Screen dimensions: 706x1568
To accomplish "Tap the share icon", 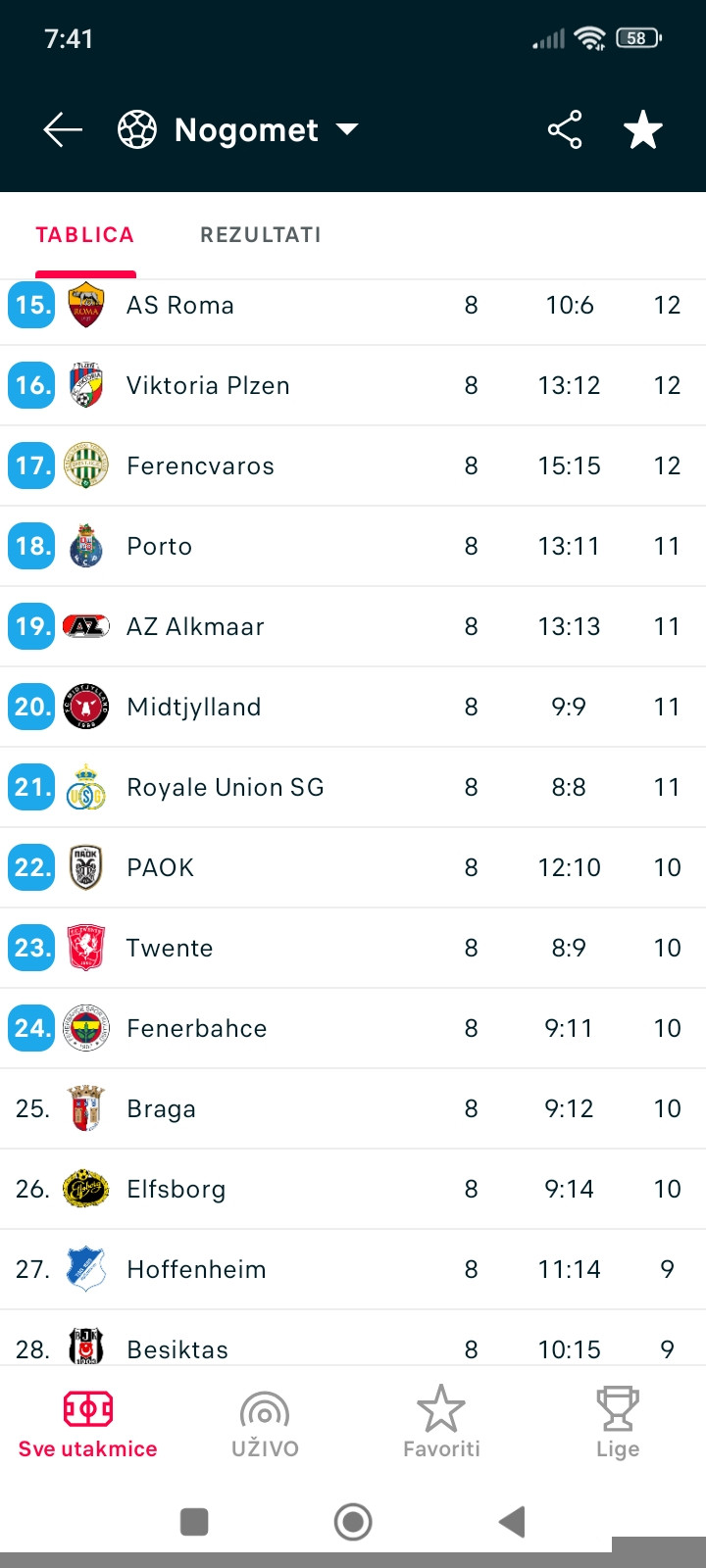I will pyautogui.click(x=565, y=129).
